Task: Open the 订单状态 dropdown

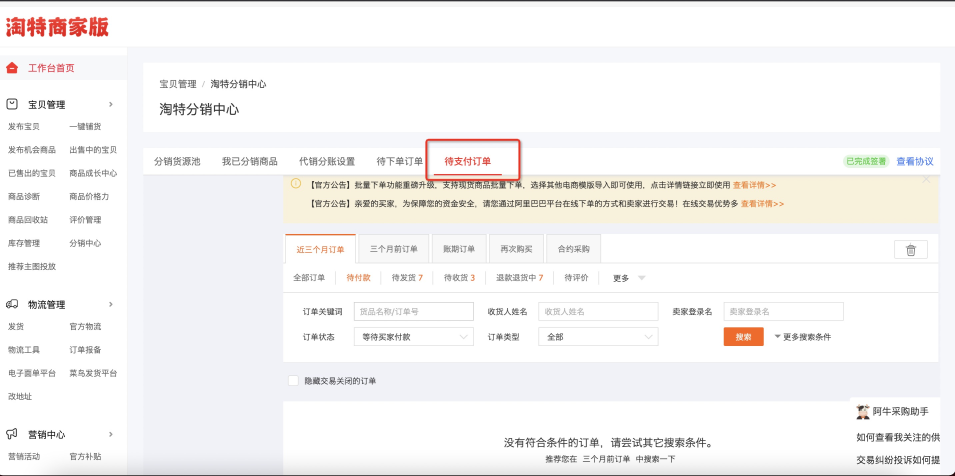Action: (x=414, y=337)
